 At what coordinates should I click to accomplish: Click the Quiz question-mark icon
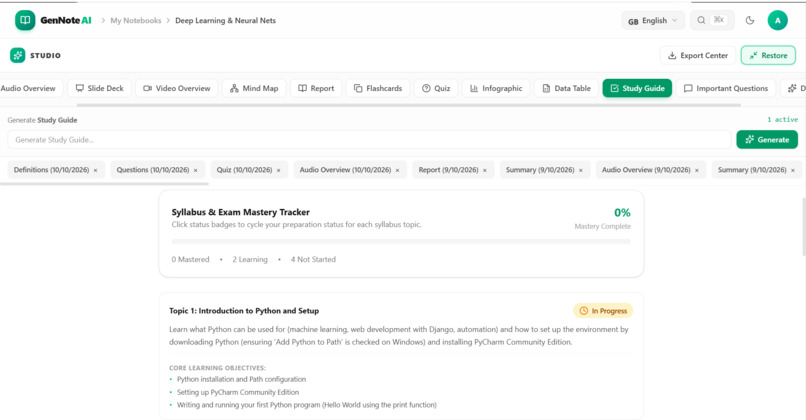pyautogui.click(x=426, y=88)
